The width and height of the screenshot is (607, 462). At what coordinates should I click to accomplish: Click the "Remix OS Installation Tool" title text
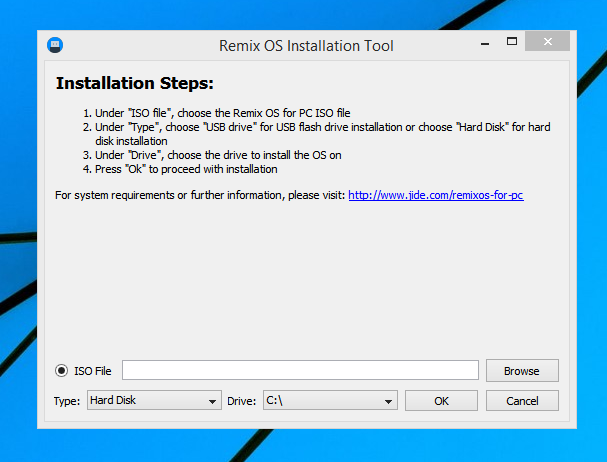306,46
